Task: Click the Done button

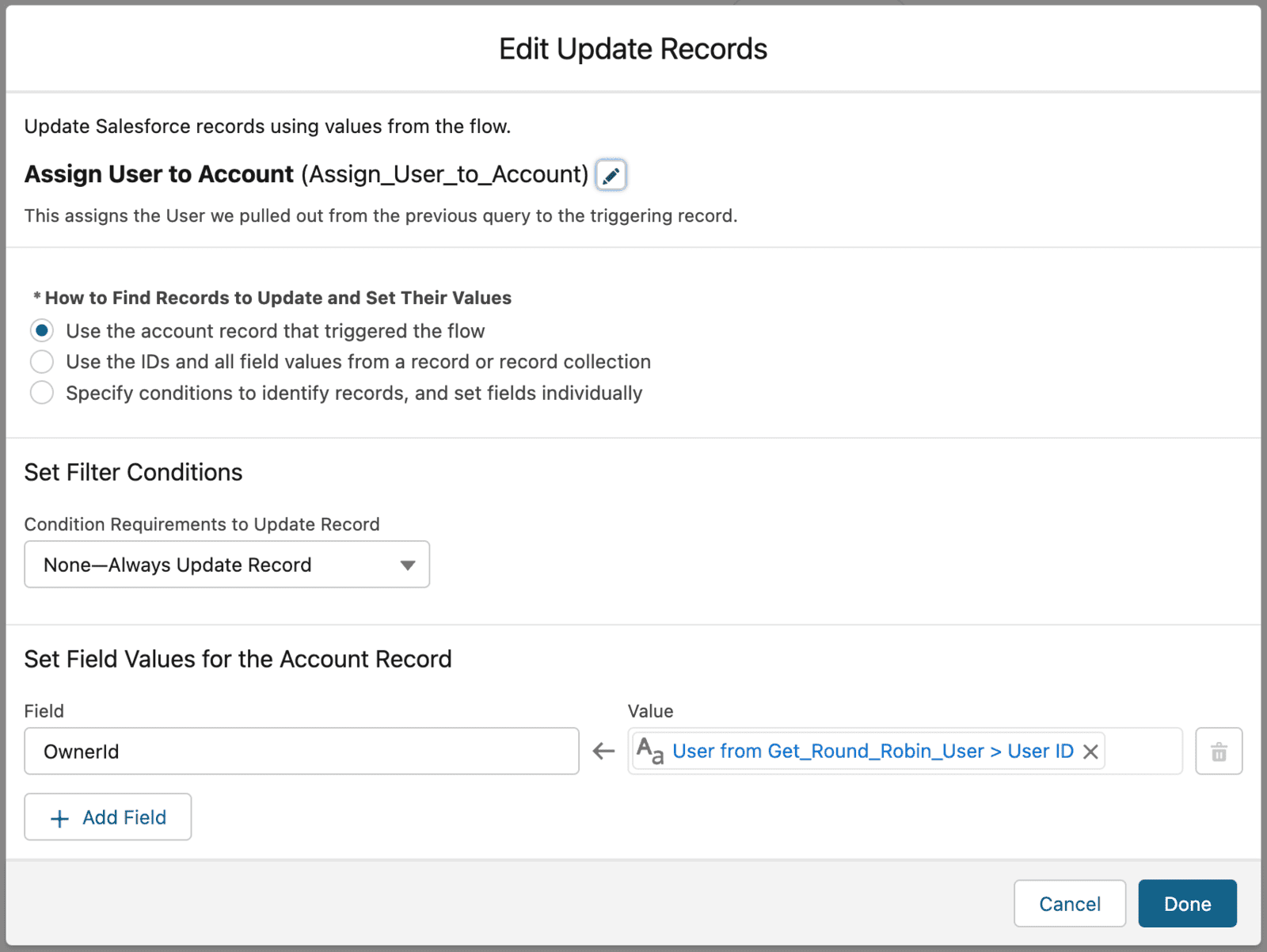Action: click(x=1188, y=904)
